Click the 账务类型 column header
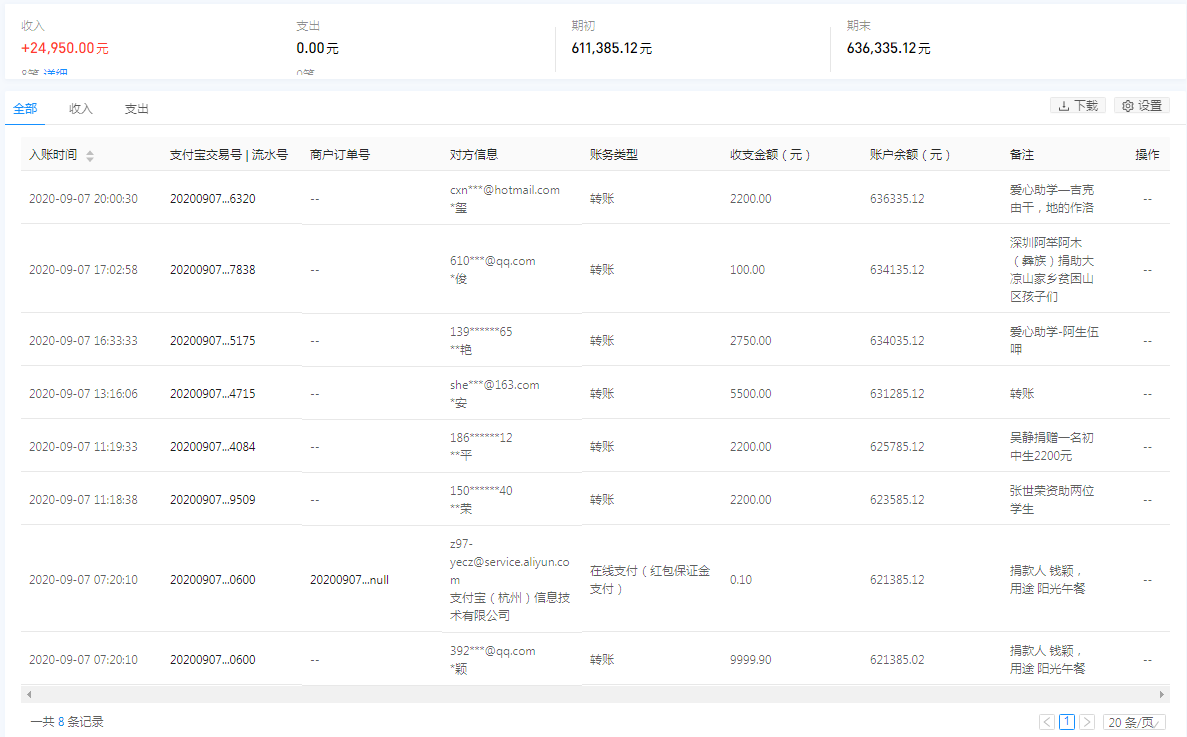 tap(614, 154)
